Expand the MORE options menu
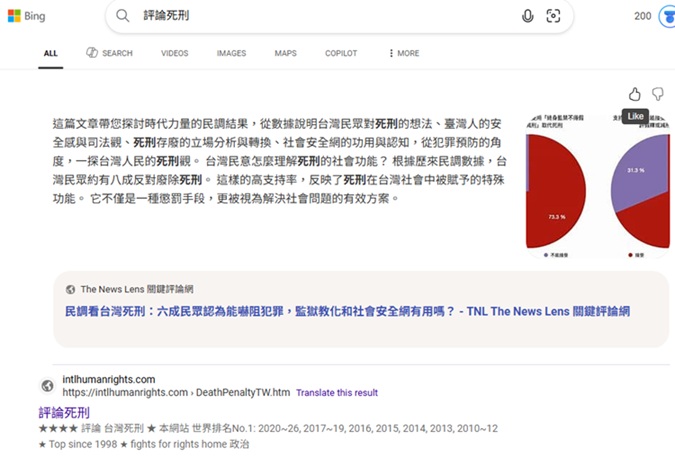The width and height of the screenshot is (675, 457). pos(403,53)
